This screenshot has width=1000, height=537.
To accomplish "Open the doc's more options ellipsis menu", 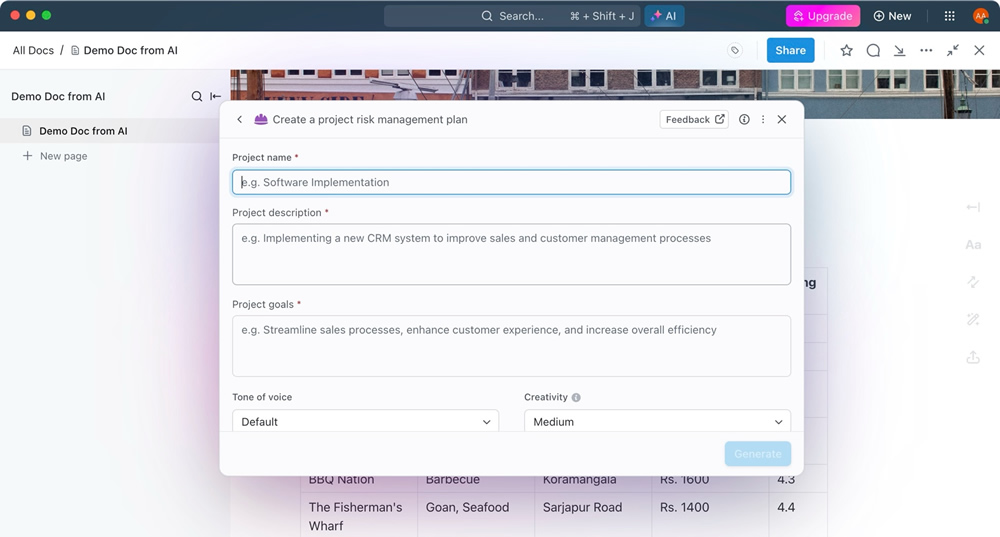I will point(926,50).
